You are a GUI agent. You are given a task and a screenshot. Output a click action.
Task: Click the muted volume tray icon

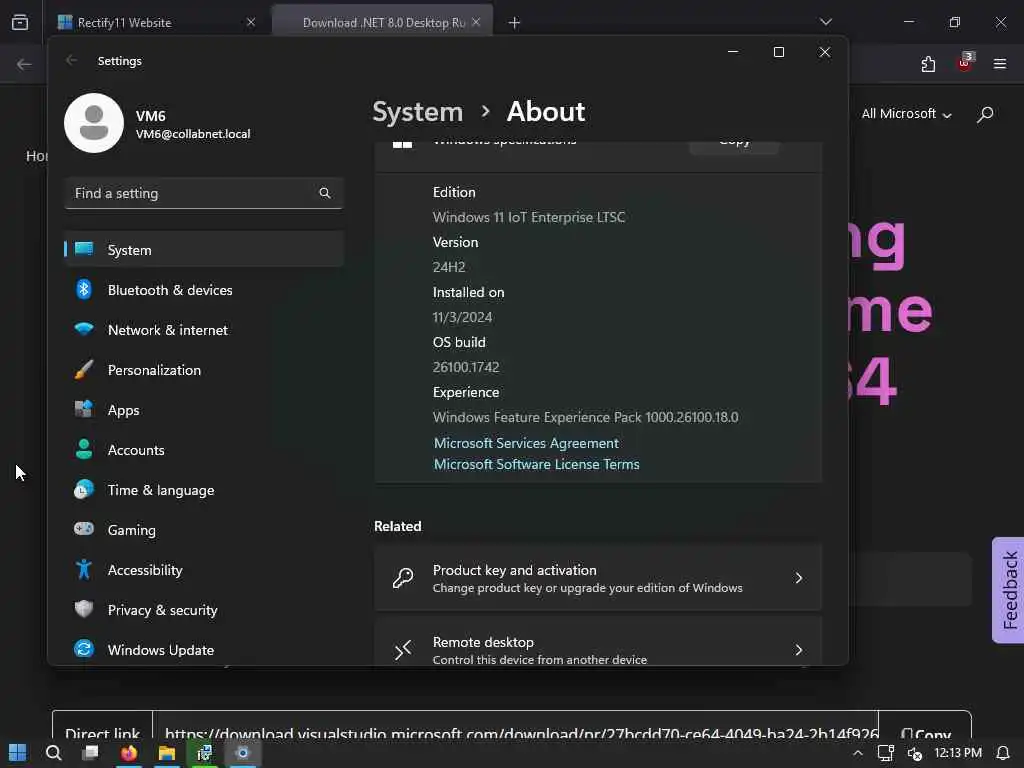914,754
